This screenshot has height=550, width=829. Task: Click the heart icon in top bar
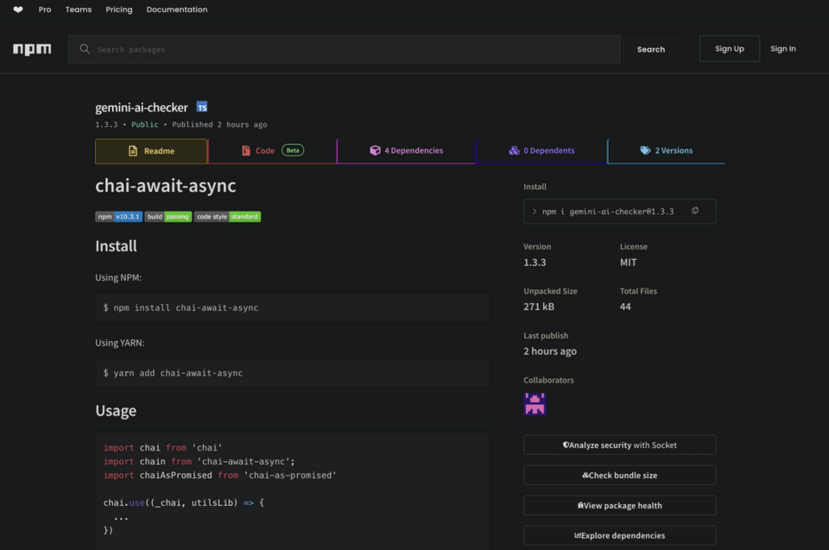pyautogui.click(x=18, y=10)
